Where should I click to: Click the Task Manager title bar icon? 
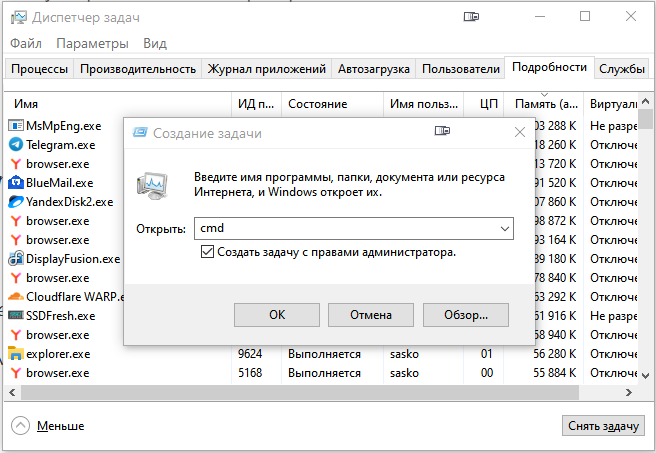[x=18, y=18]
